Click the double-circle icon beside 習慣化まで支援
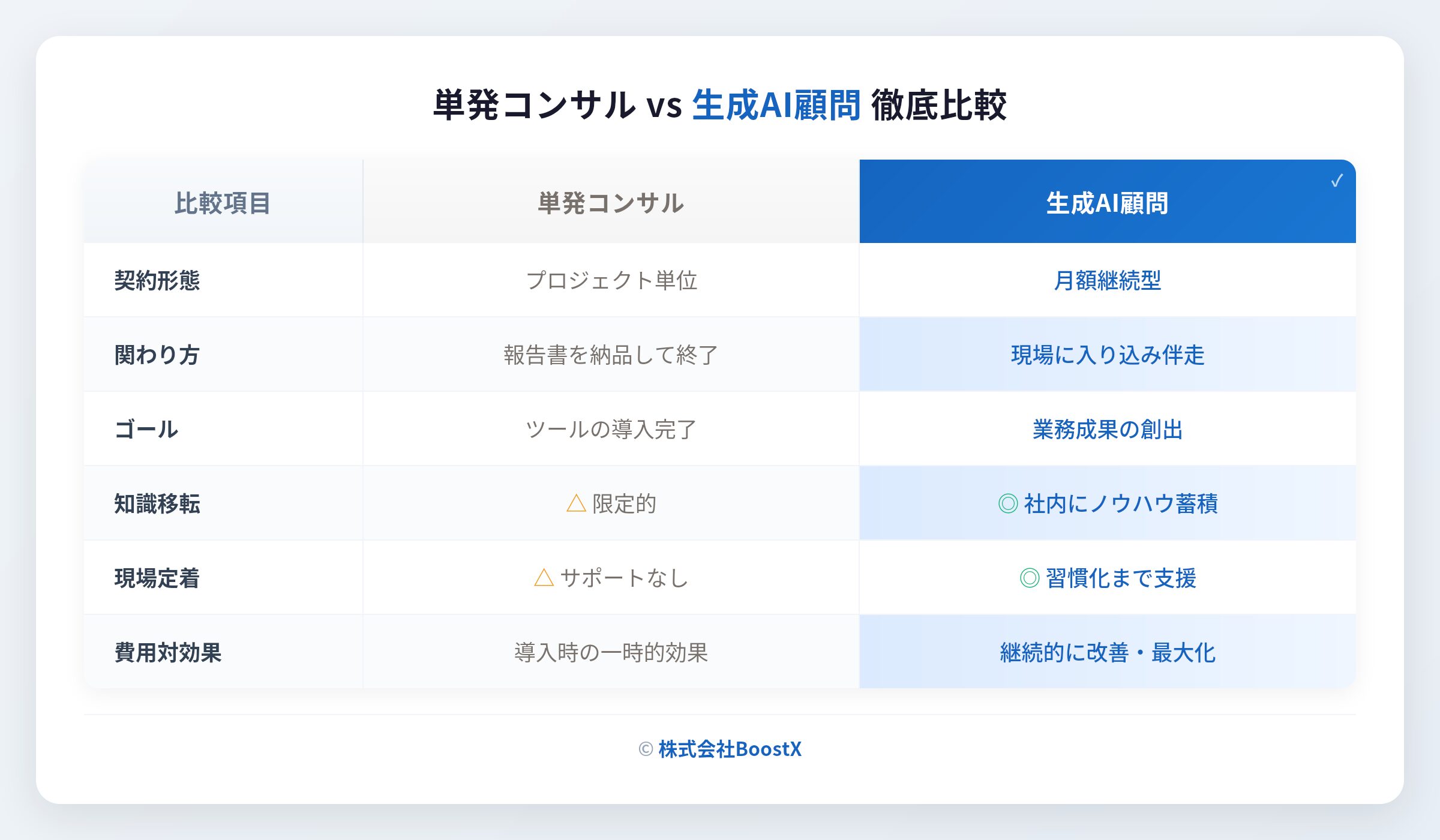Screen dimensions: 1440x840 click(1030, 578)
